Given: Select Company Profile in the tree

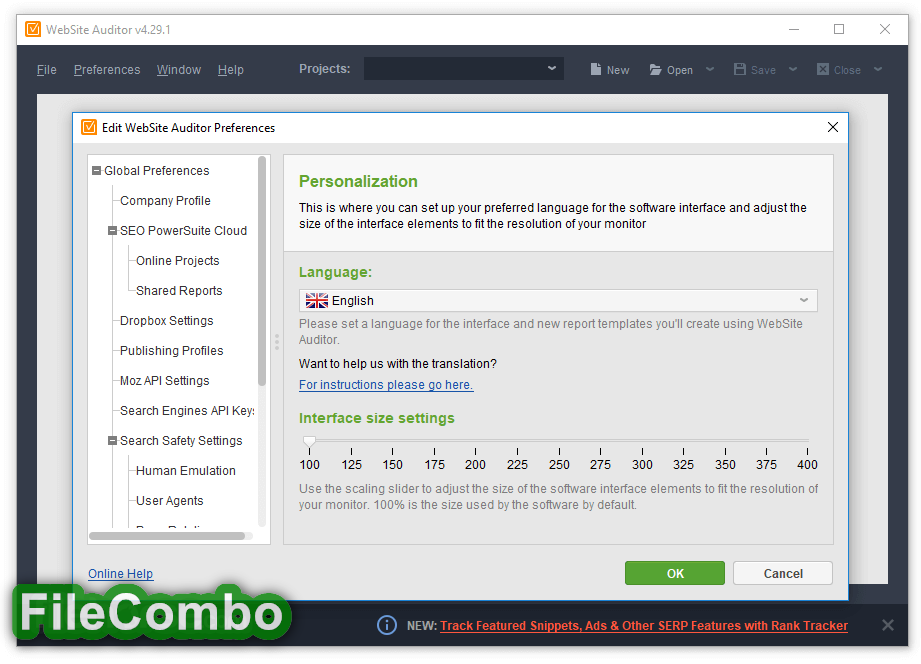Looking at the screenshot, I should pyautogui.click(x=165, y=200).
